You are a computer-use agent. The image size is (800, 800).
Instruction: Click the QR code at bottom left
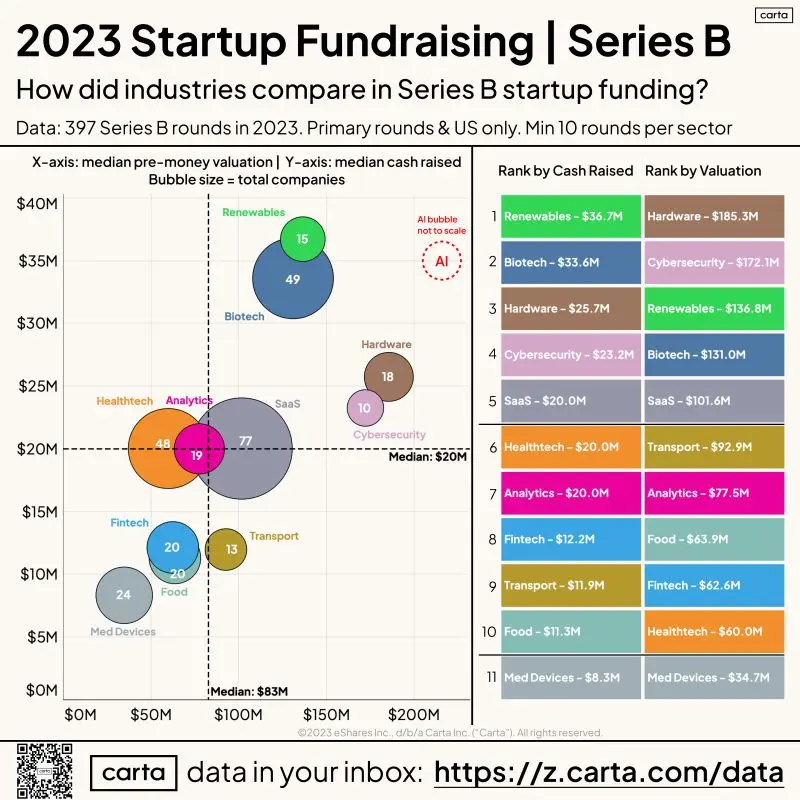(44, 770)
